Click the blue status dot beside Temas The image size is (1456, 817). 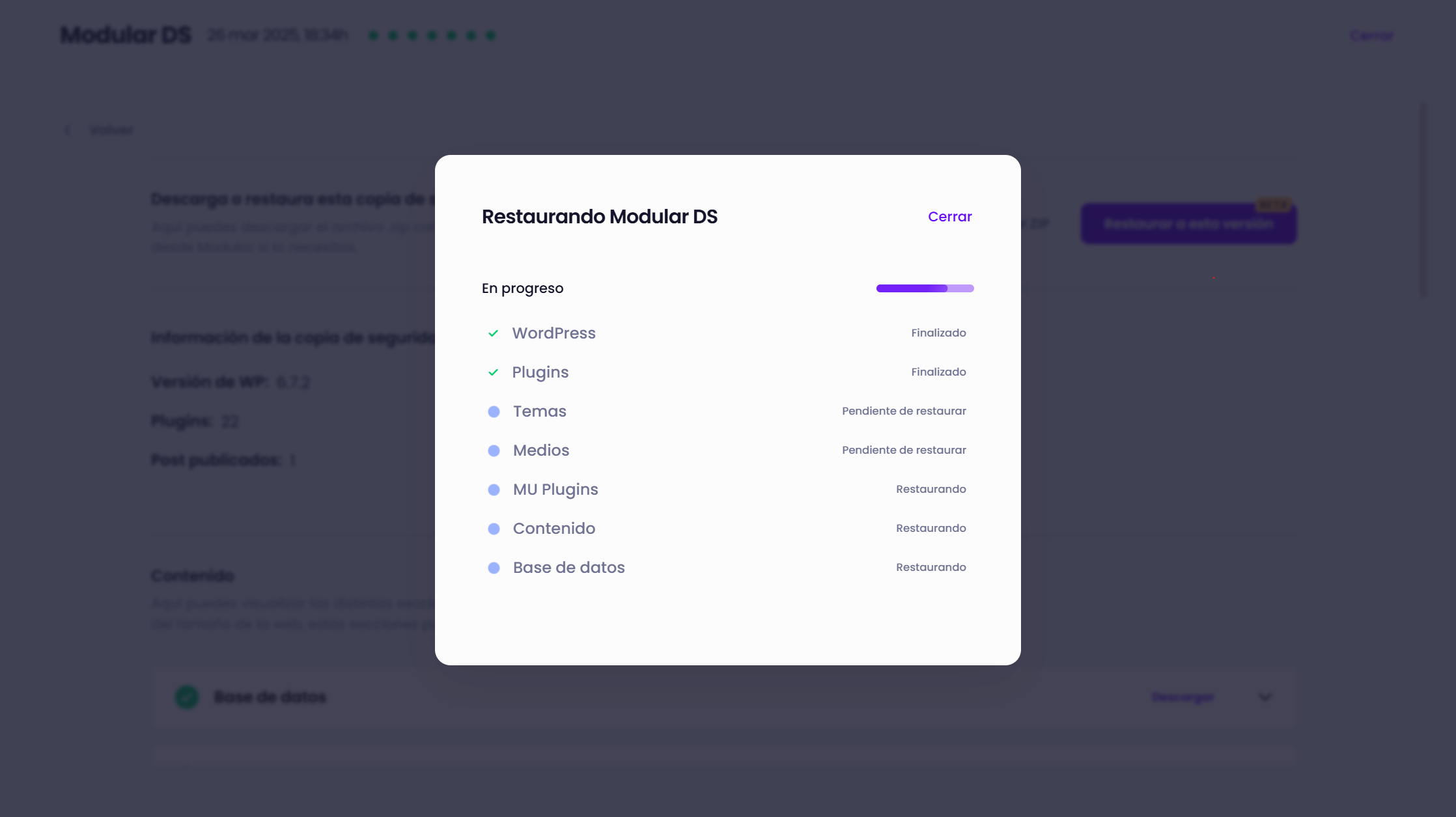[x=494, y=411]
